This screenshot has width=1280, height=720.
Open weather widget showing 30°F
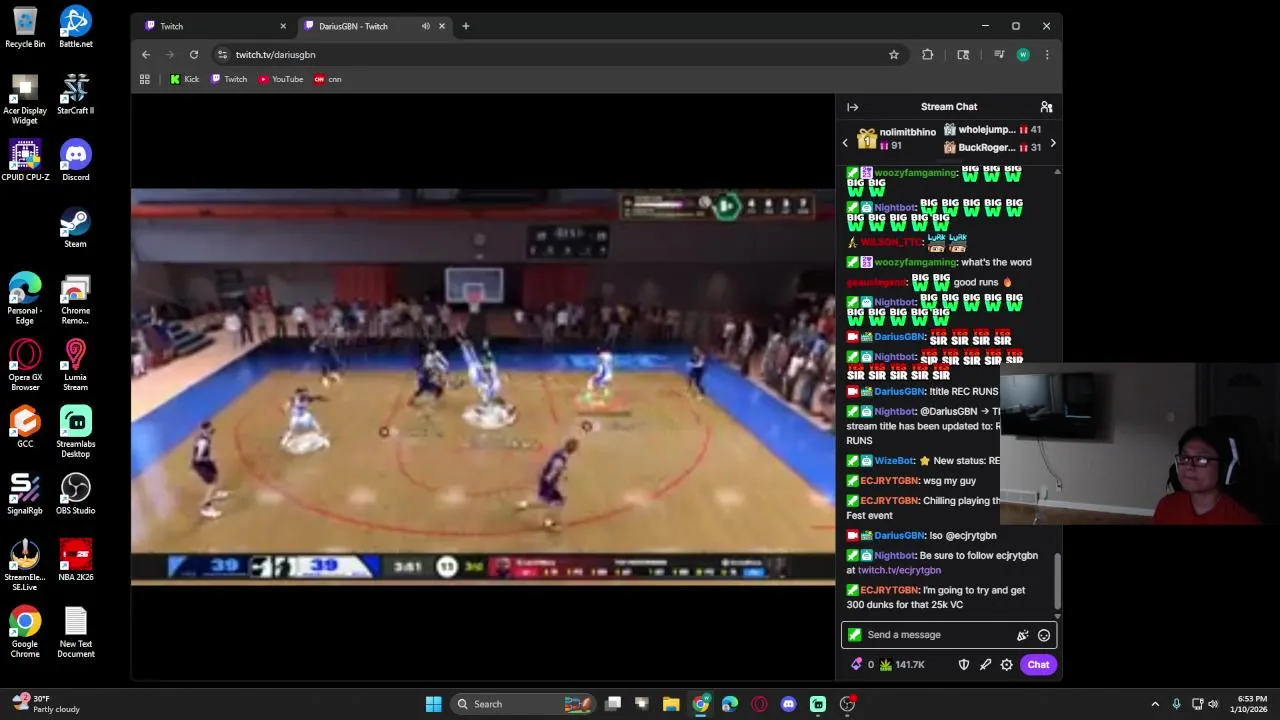[x=45, y=704]
